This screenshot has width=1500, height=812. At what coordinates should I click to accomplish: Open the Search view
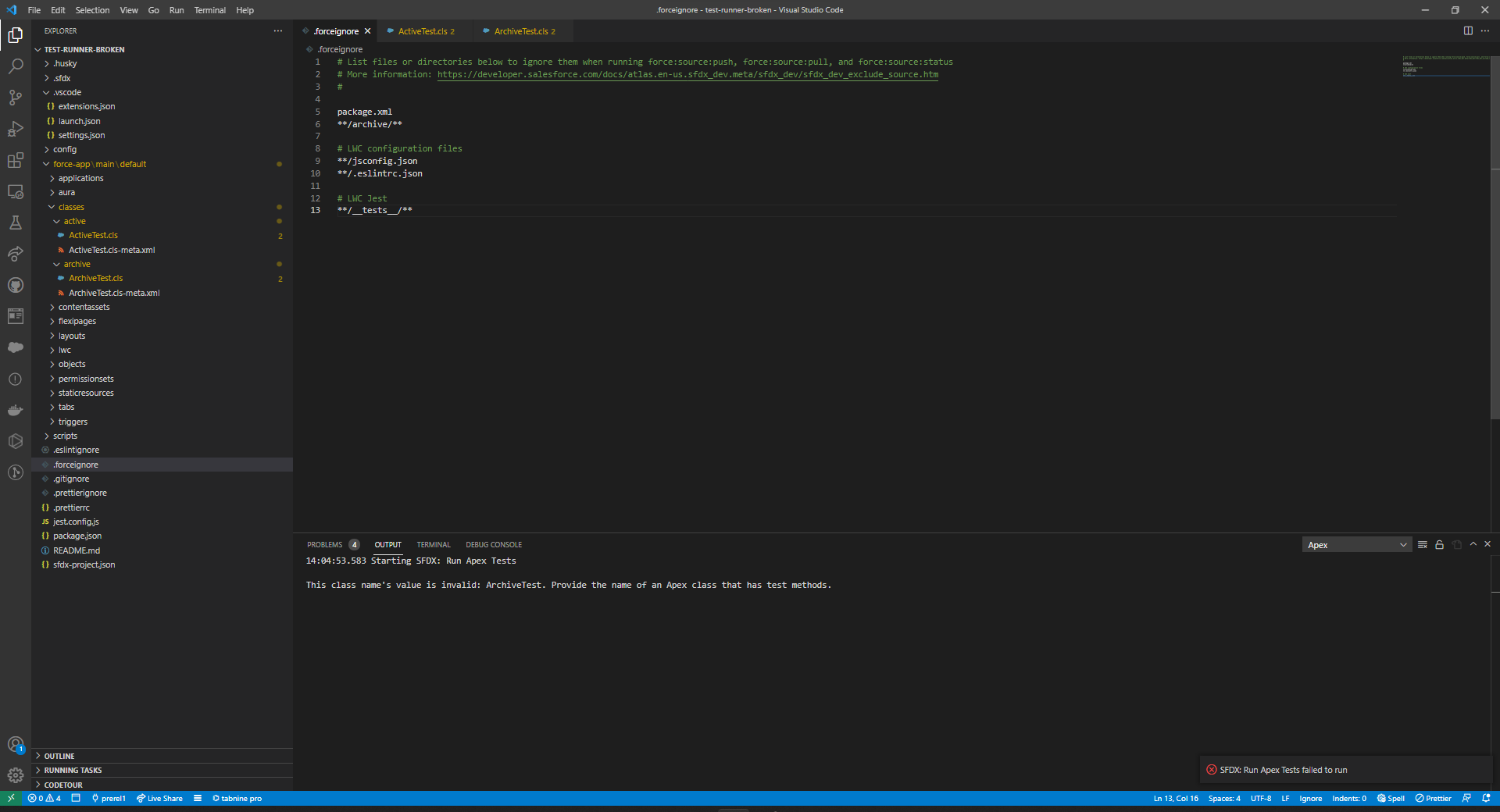(15, 66)
